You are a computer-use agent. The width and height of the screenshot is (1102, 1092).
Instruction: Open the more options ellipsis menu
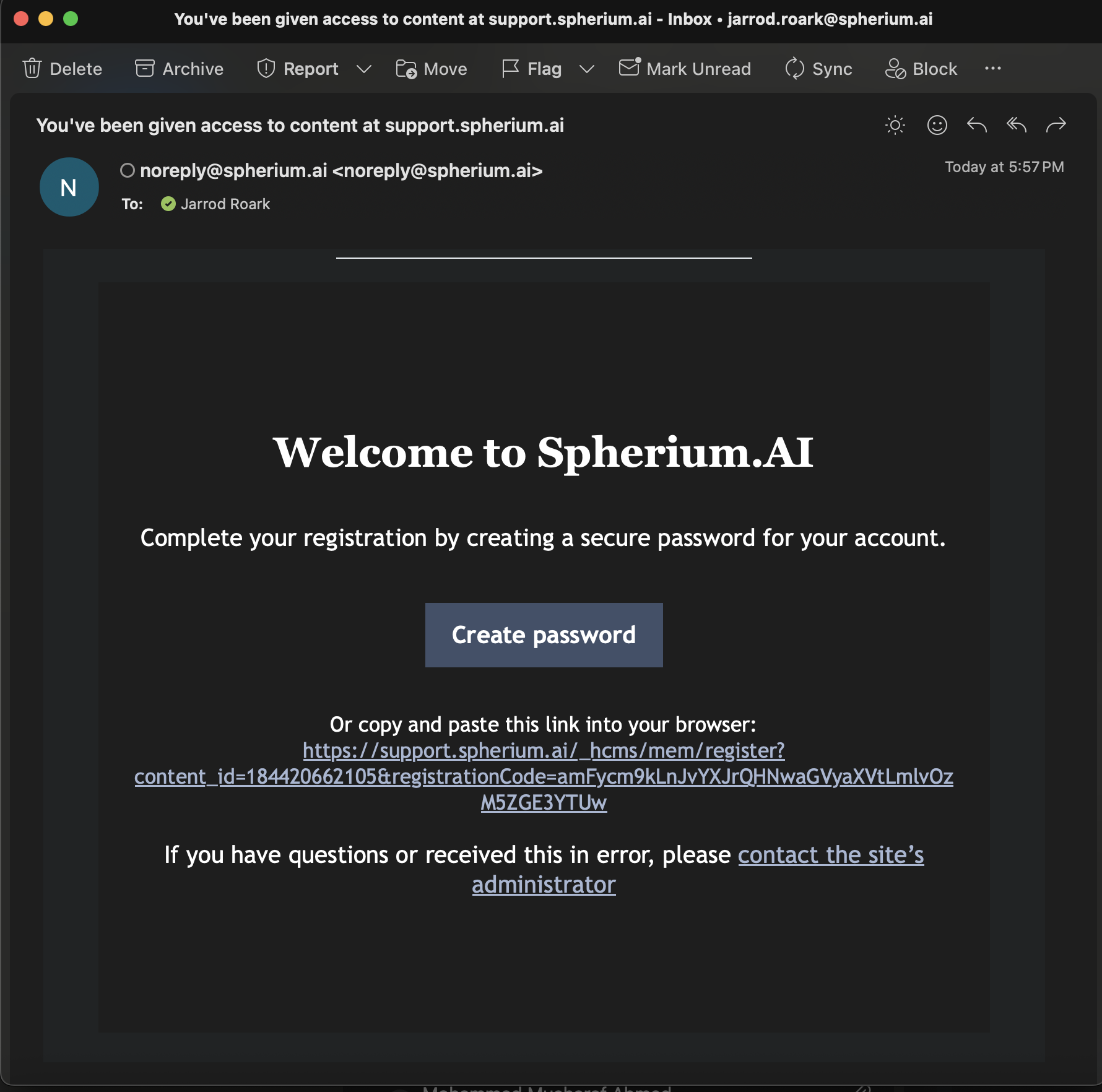coord(992,68)
